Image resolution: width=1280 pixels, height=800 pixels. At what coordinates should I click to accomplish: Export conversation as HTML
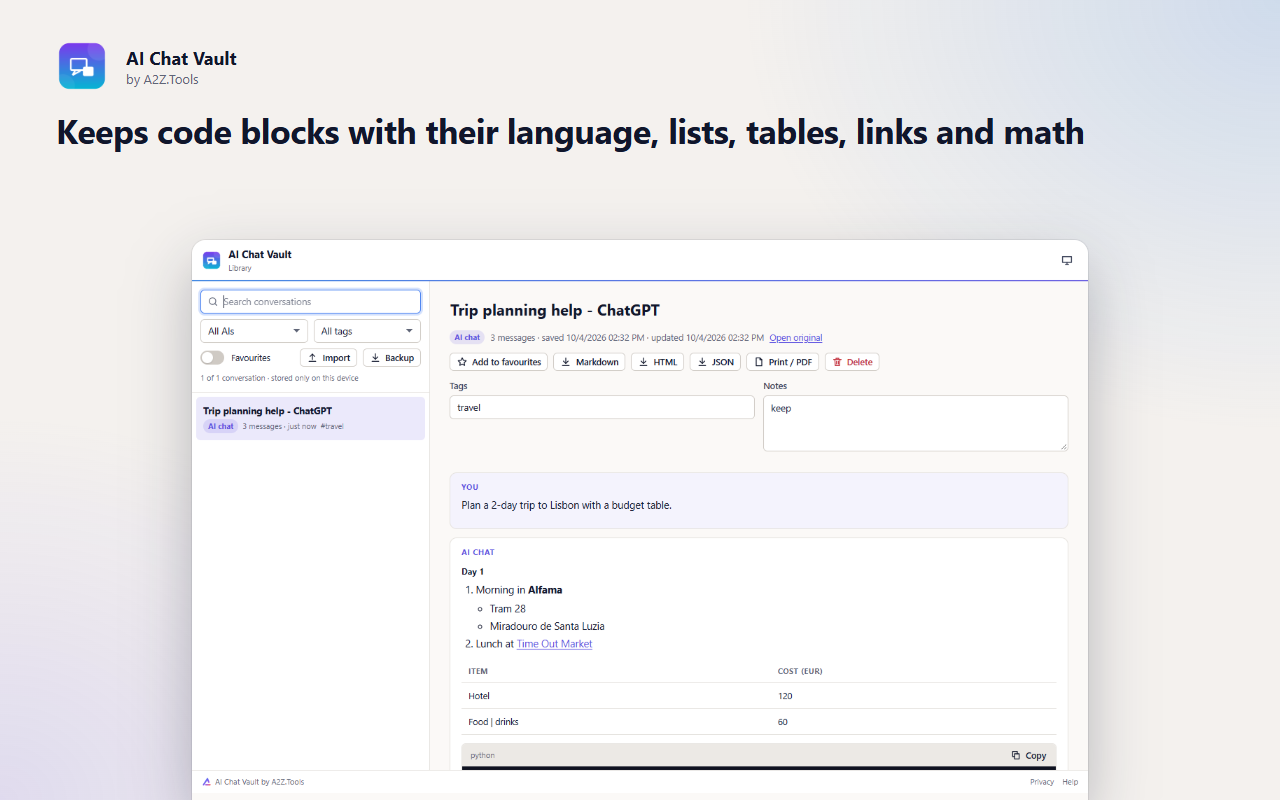tap(657, 362)
